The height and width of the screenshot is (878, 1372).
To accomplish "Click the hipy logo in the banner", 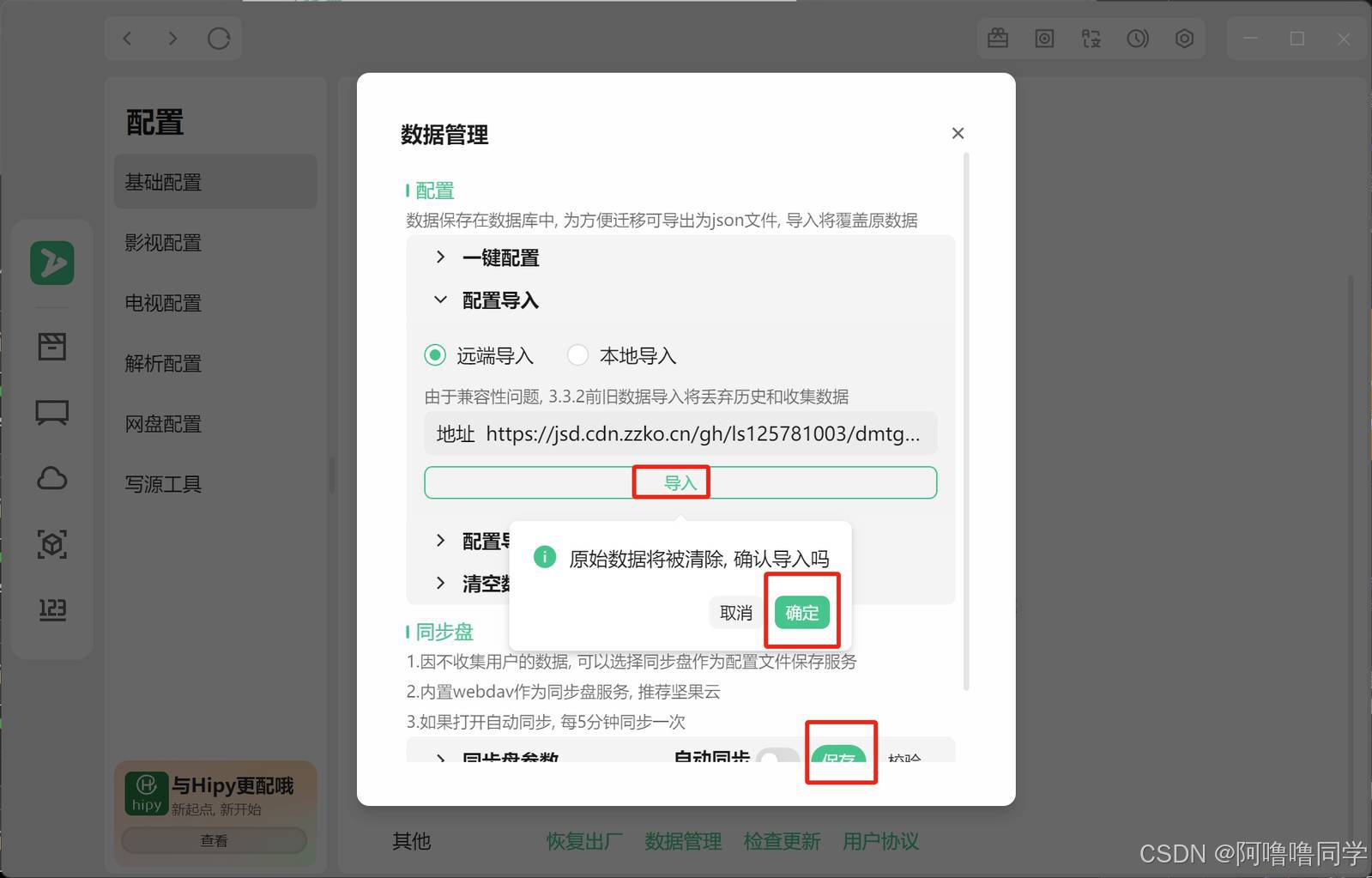I will click(x=146, y=792).
